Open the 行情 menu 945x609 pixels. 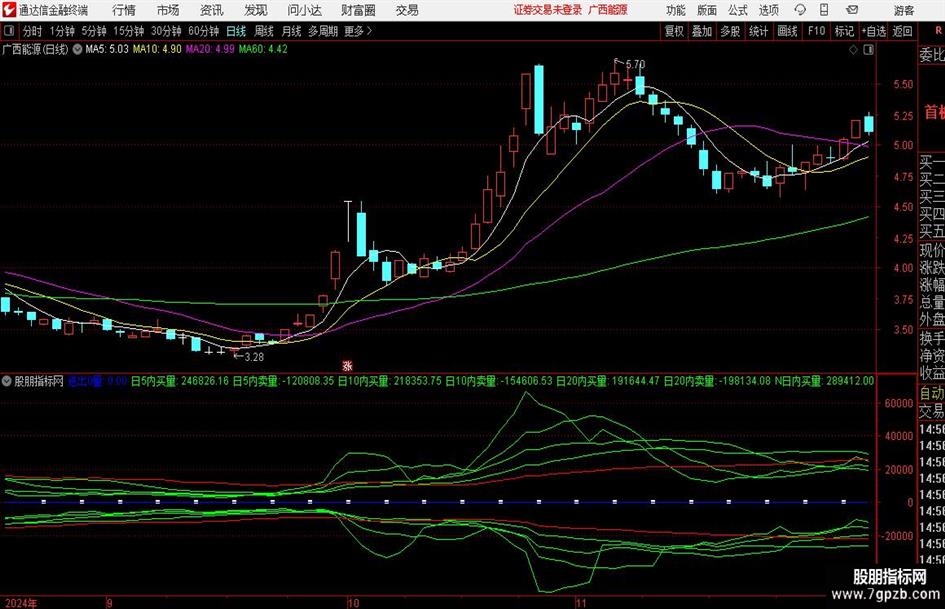click(x=124, y=10)
